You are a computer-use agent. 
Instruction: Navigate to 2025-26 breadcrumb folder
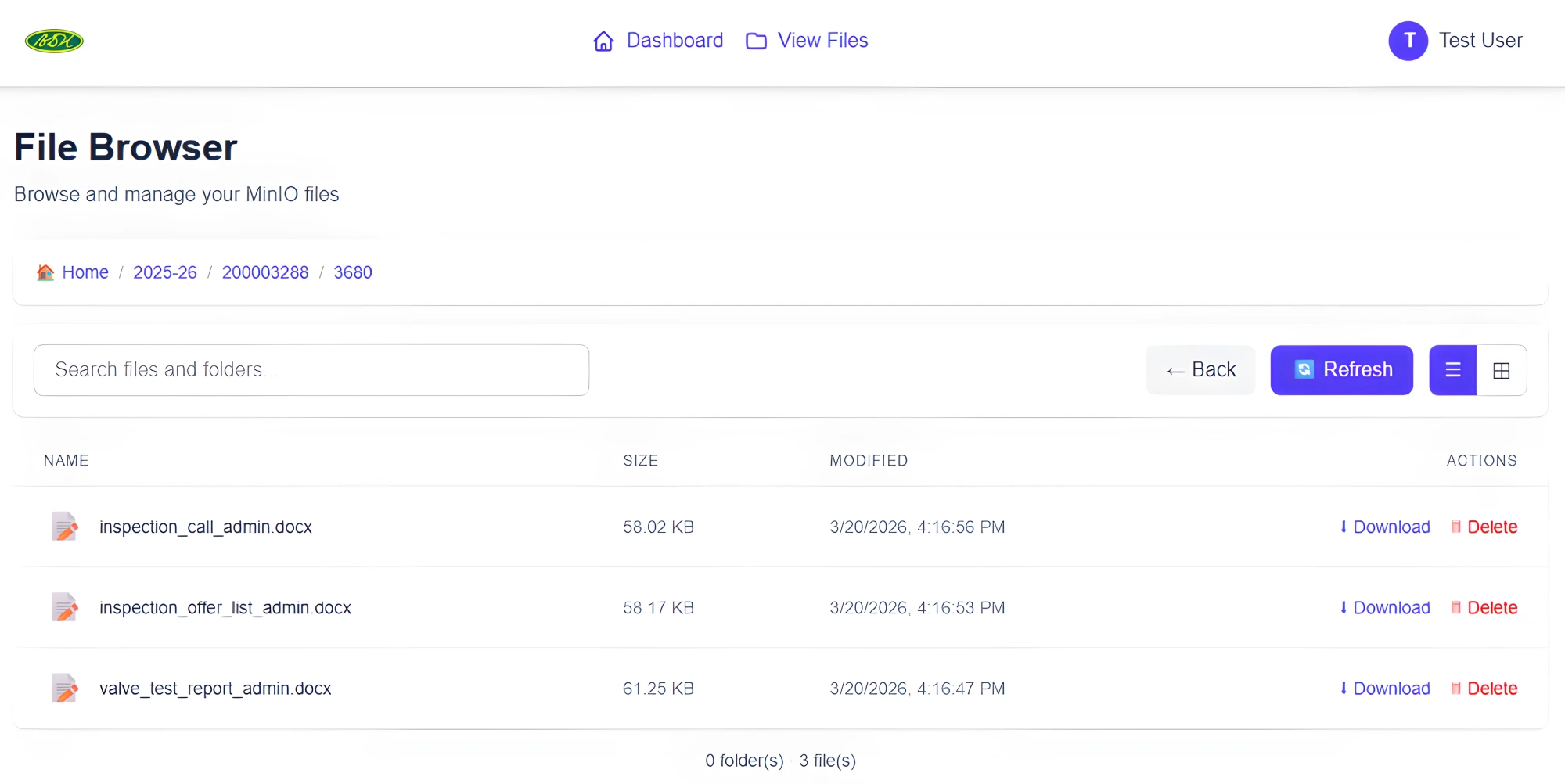[x=165, y=272]
